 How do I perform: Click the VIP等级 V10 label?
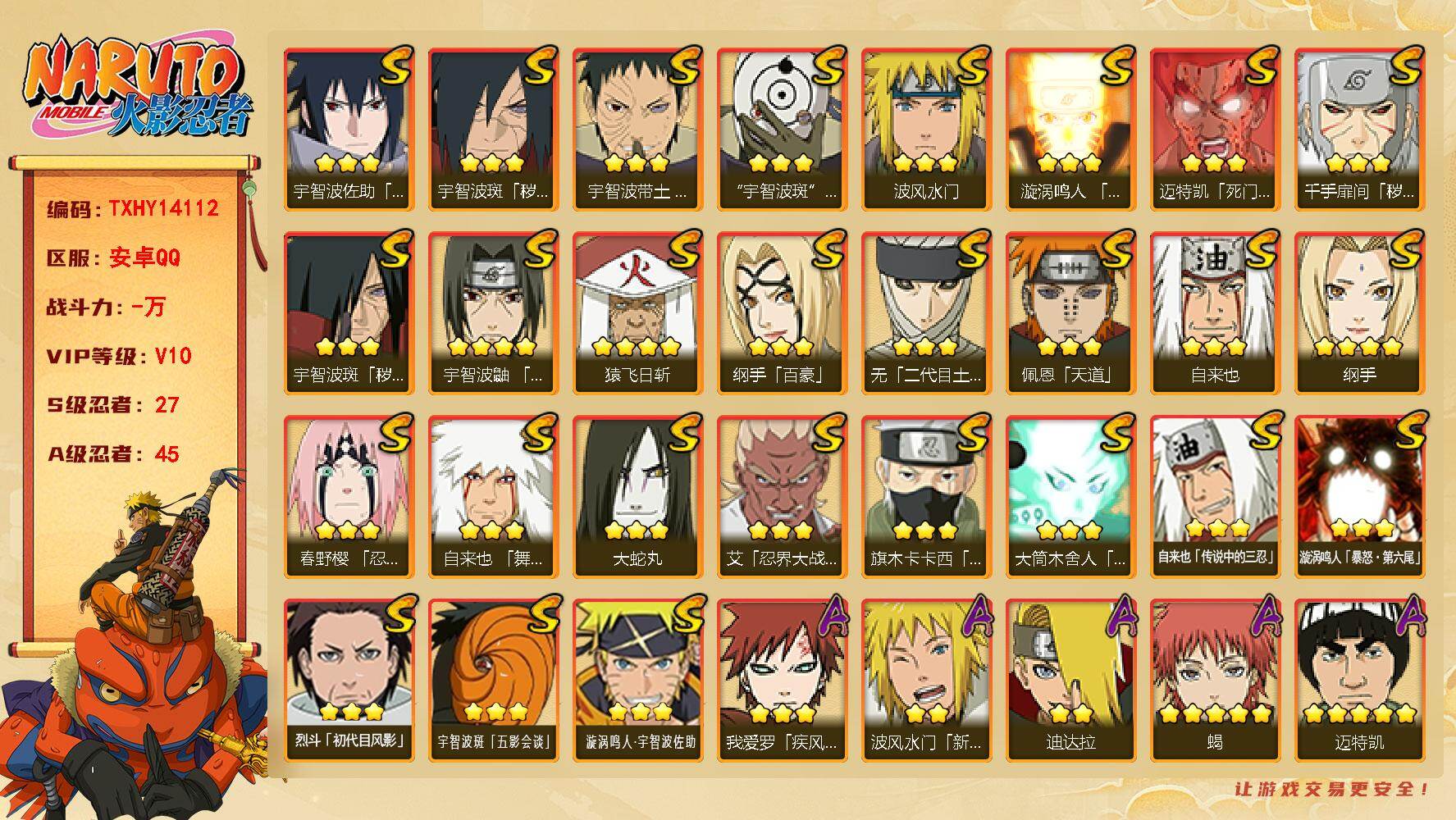119,356
